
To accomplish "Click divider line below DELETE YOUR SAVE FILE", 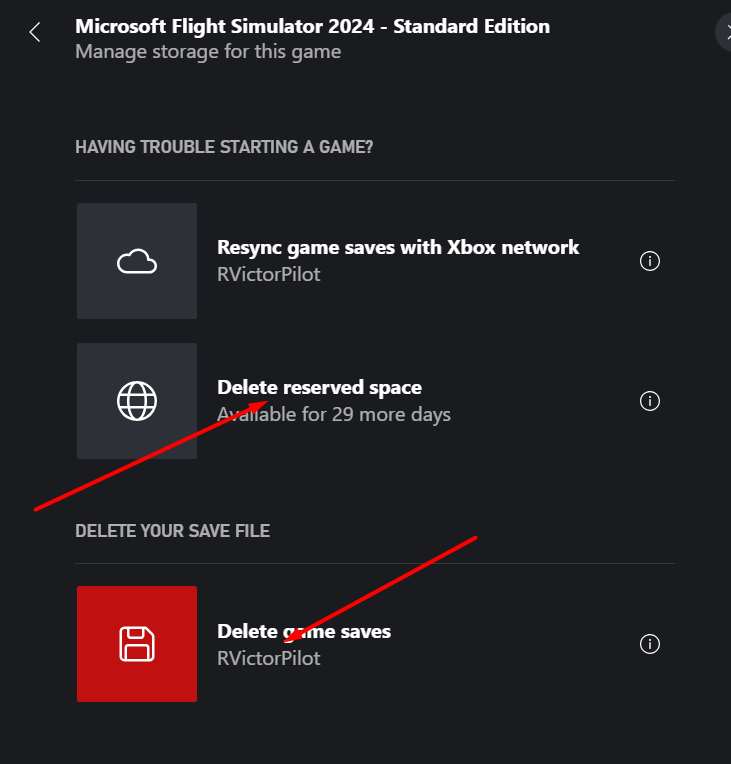I will coord(375,563).
